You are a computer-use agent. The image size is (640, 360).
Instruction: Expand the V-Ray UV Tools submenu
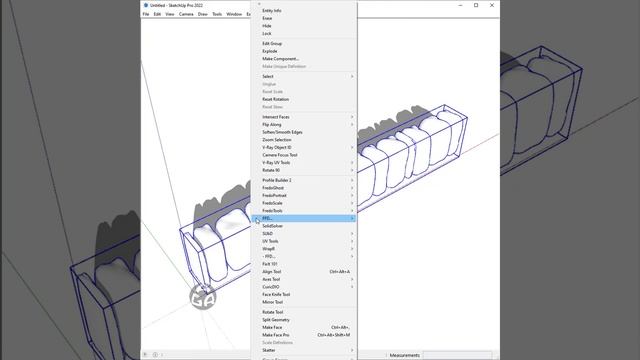click(x=304, y=162)
